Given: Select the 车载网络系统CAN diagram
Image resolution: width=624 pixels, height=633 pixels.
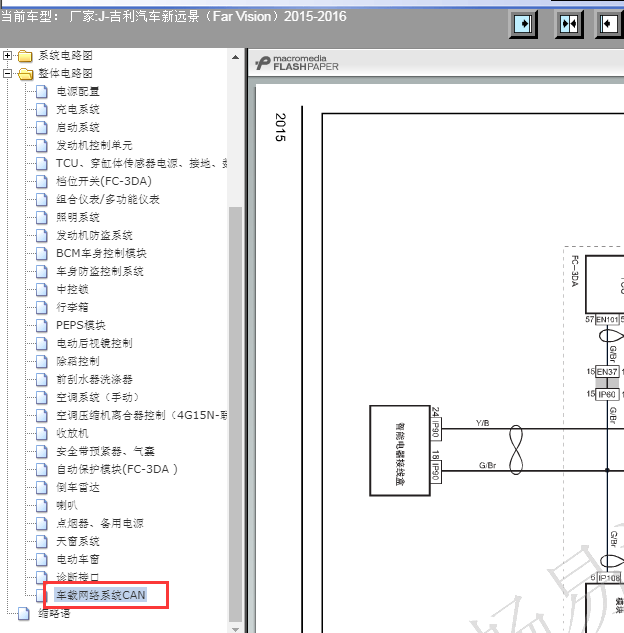Looking at the screenshot, I should (x=101, y=595).
